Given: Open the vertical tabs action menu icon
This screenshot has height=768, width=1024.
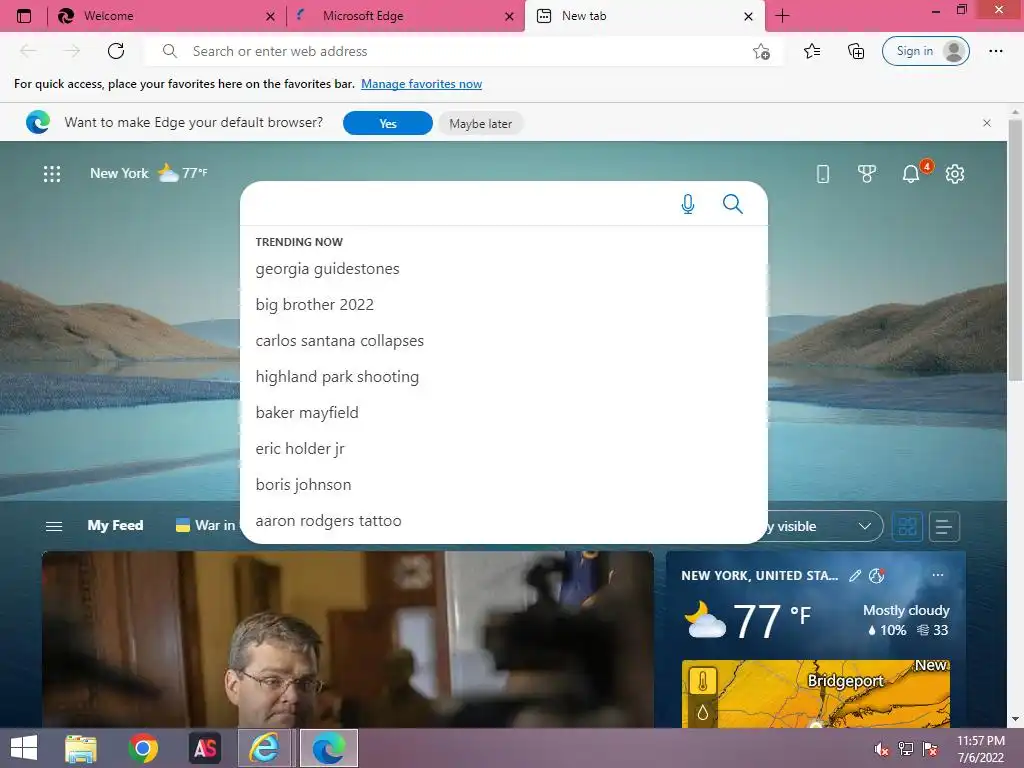Looking at the screenshot, I should (24, 16).
